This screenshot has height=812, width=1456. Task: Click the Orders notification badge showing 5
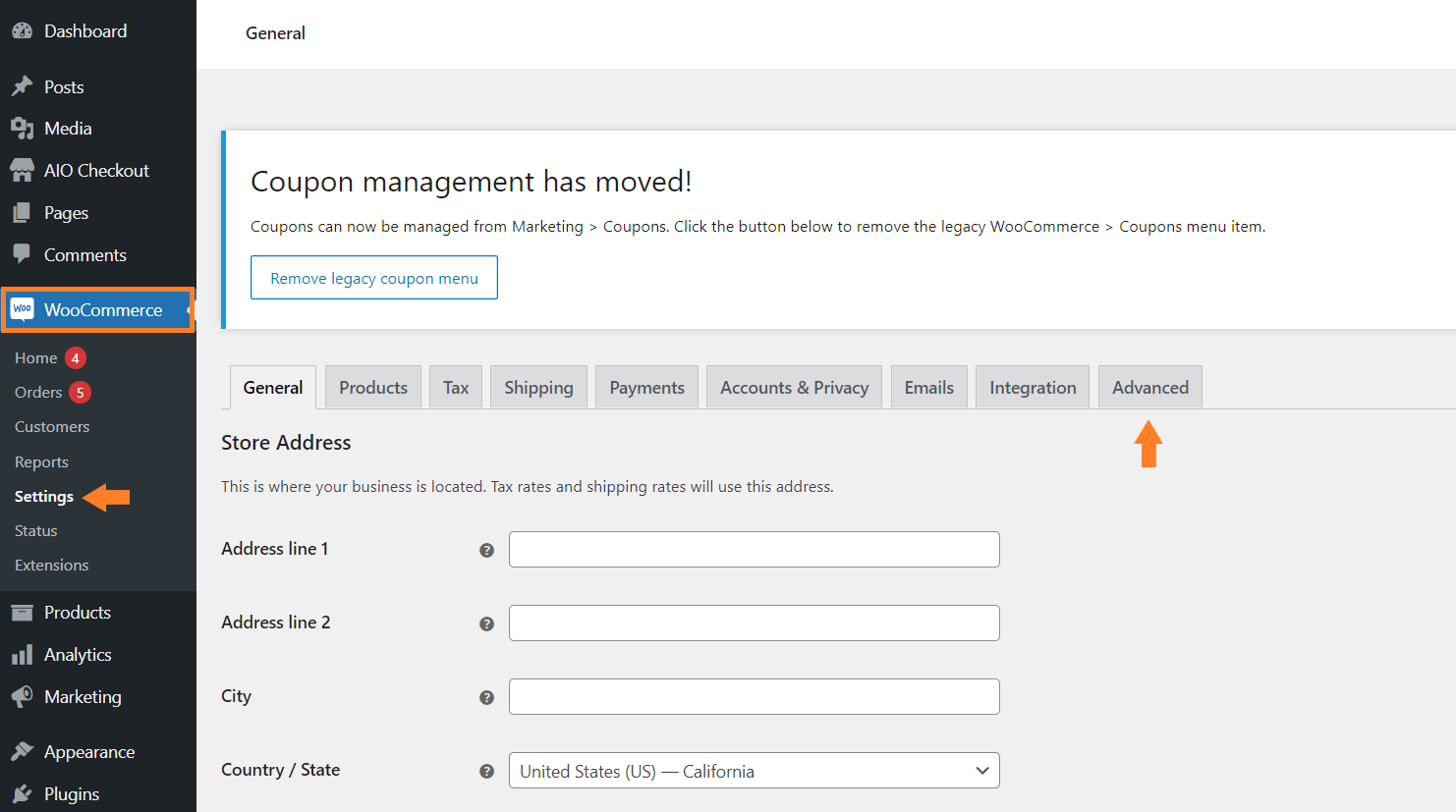tap(81, 392)
